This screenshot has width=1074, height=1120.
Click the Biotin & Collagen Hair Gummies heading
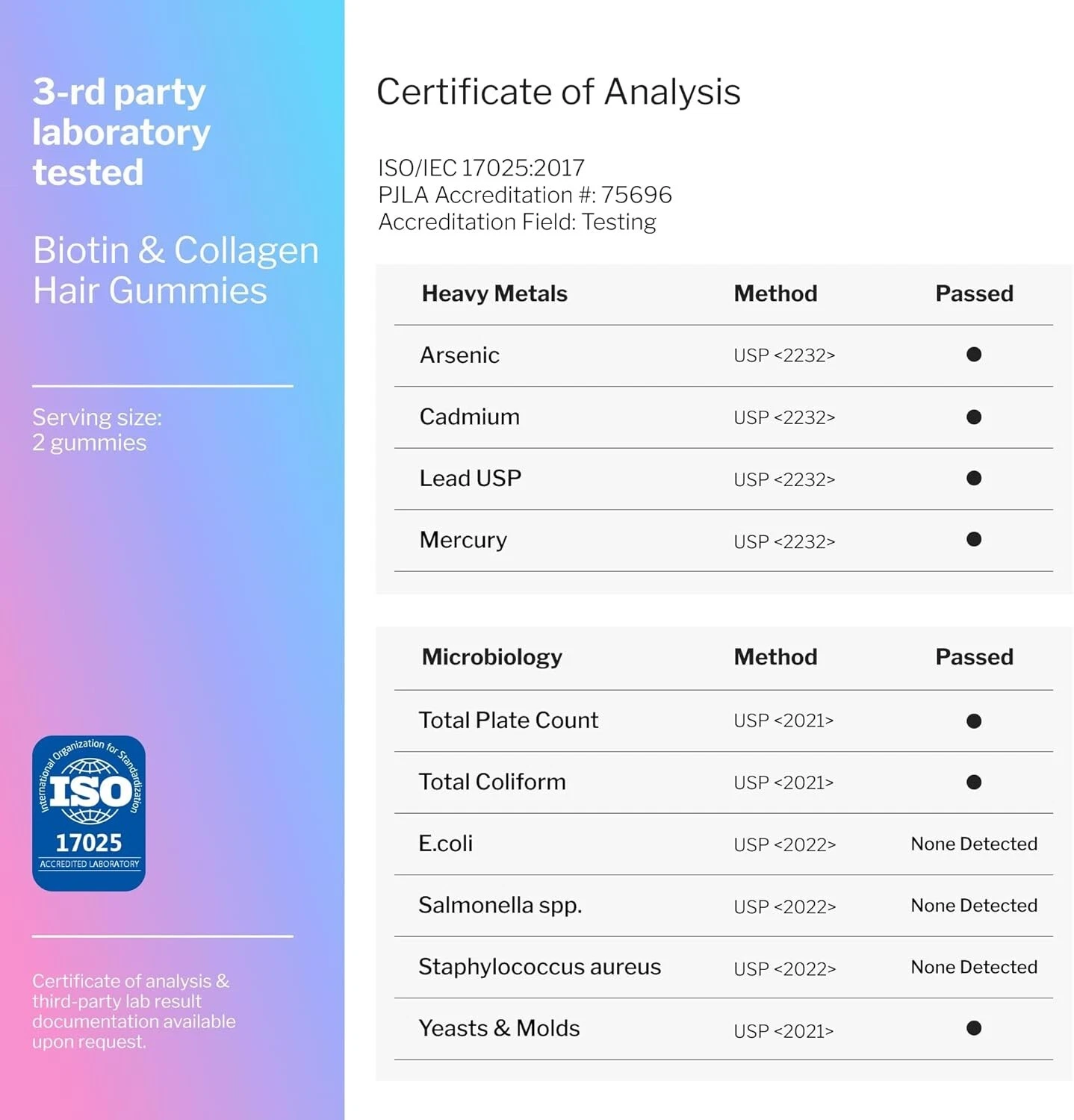click(x=176, y=270)
